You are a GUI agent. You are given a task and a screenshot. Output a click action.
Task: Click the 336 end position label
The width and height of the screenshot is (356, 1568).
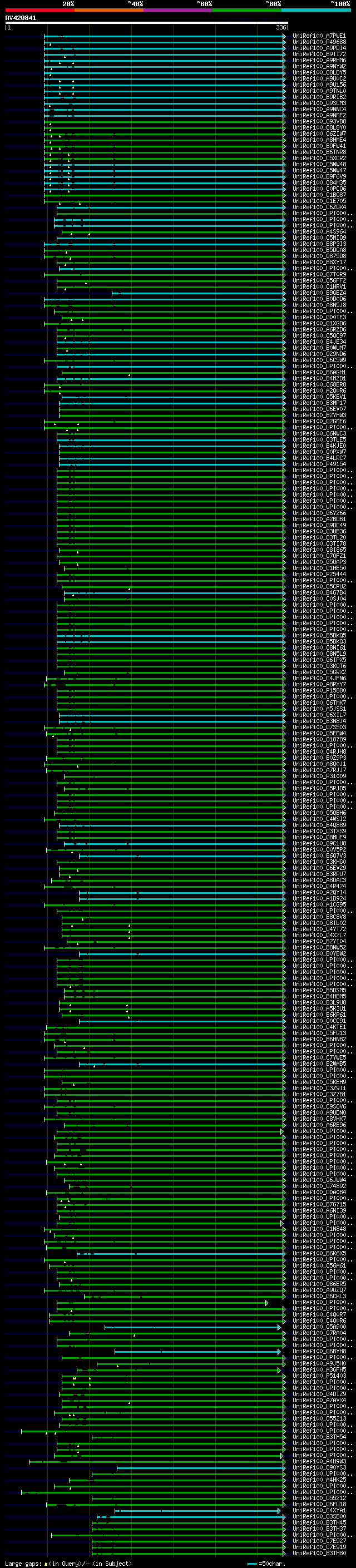(281, 27)
